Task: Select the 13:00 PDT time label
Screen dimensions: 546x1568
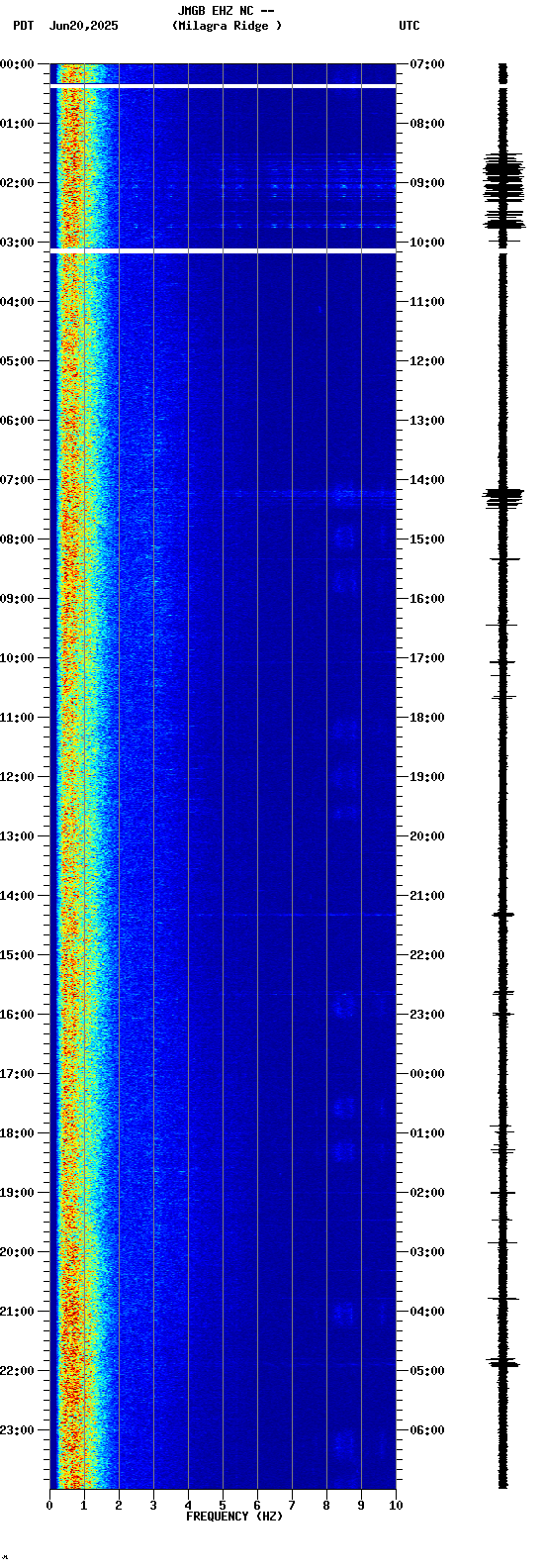Action: coord(17,836)
